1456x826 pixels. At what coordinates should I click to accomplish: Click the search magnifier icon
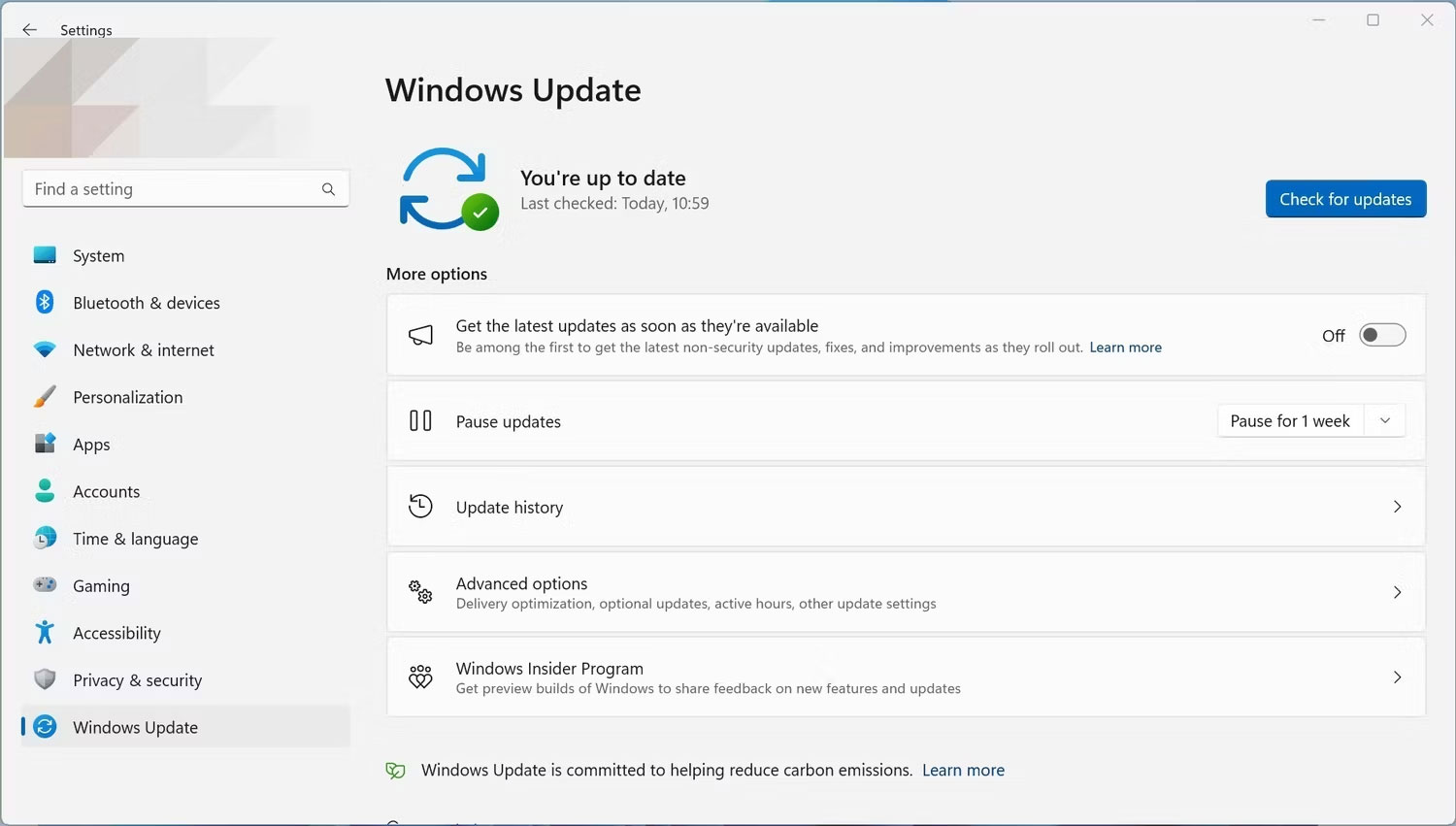click(x=328, y=189)
